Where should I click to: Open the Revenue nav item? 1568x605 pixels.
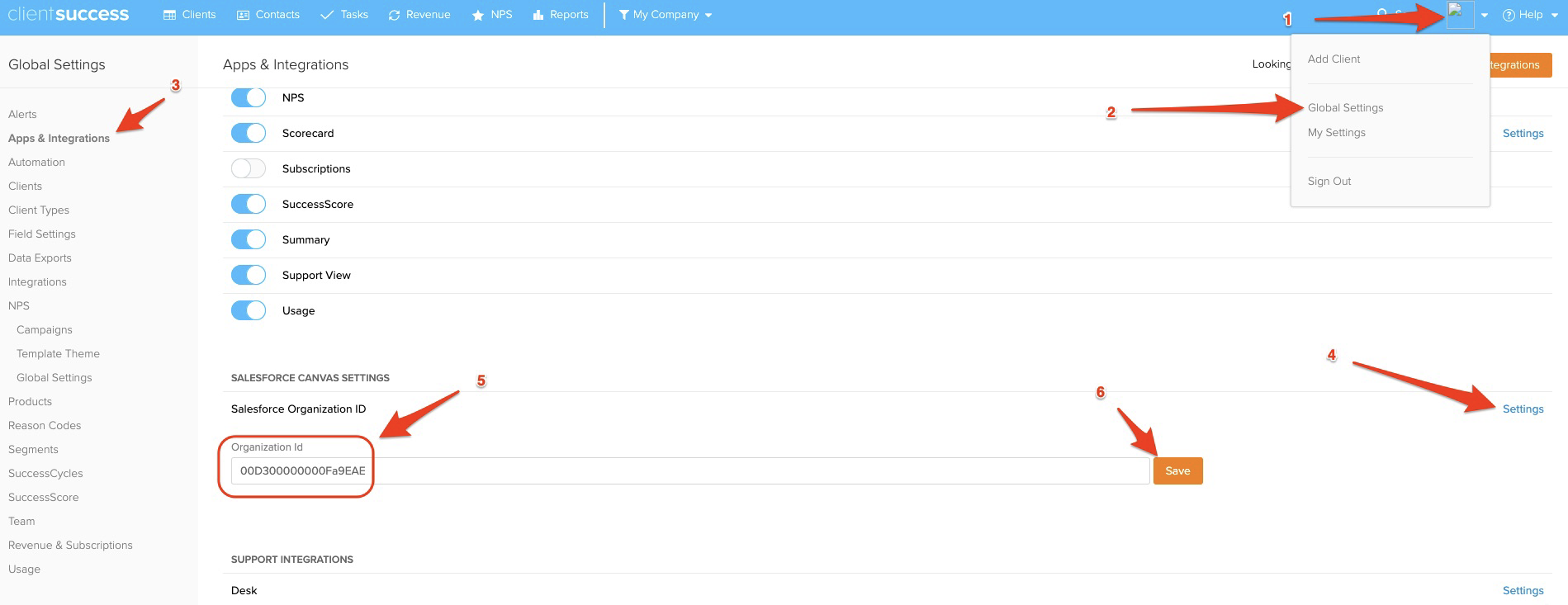click(419, 15)
